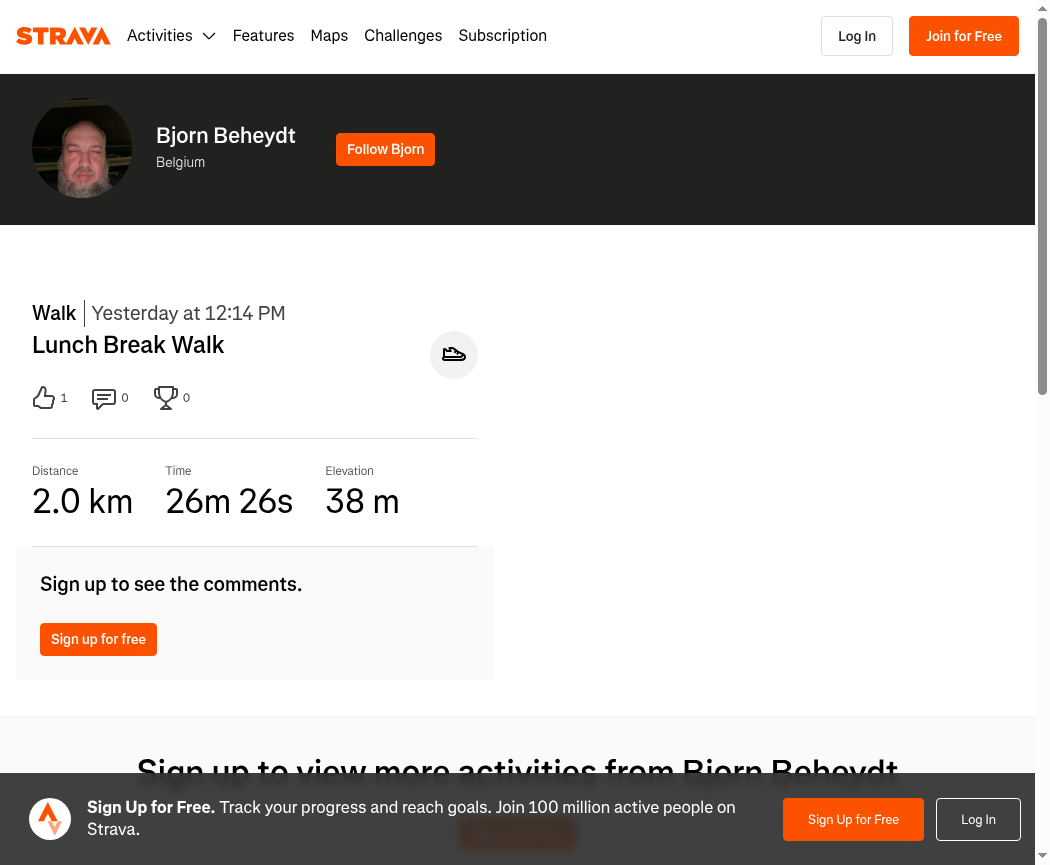Image resolution: width=1050 pixels, height=865 pixels.
Task: Click the 38 m elevation value
Action: pos(362,501)
